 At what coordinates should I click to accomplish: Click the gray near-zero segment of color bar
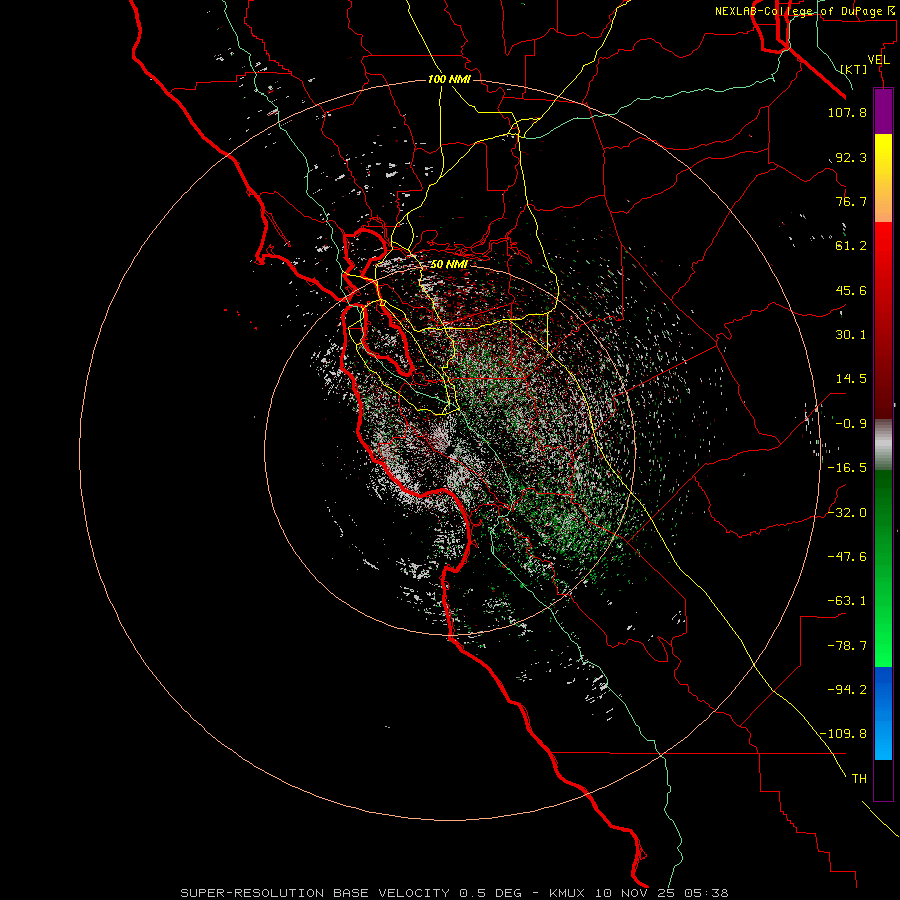(x=883, y=442)
